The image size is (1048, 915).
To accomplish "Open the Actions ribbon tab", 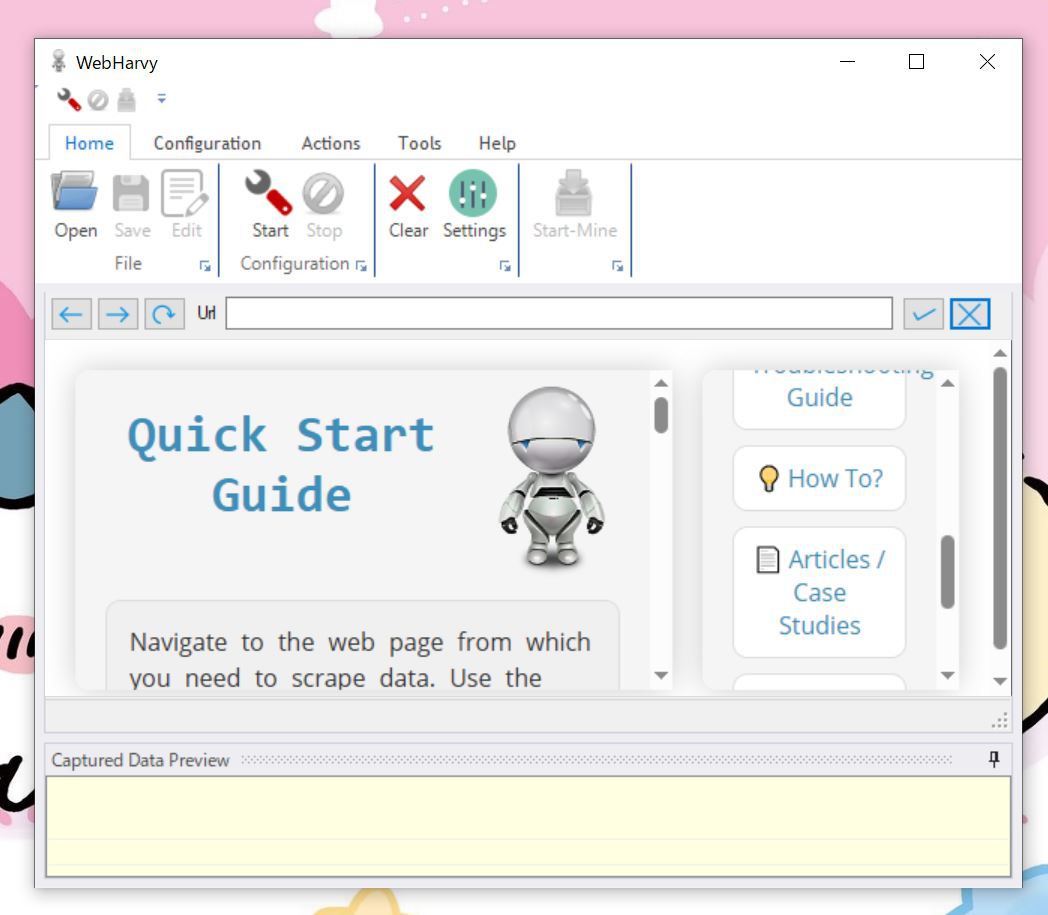I will pos(330,143).
